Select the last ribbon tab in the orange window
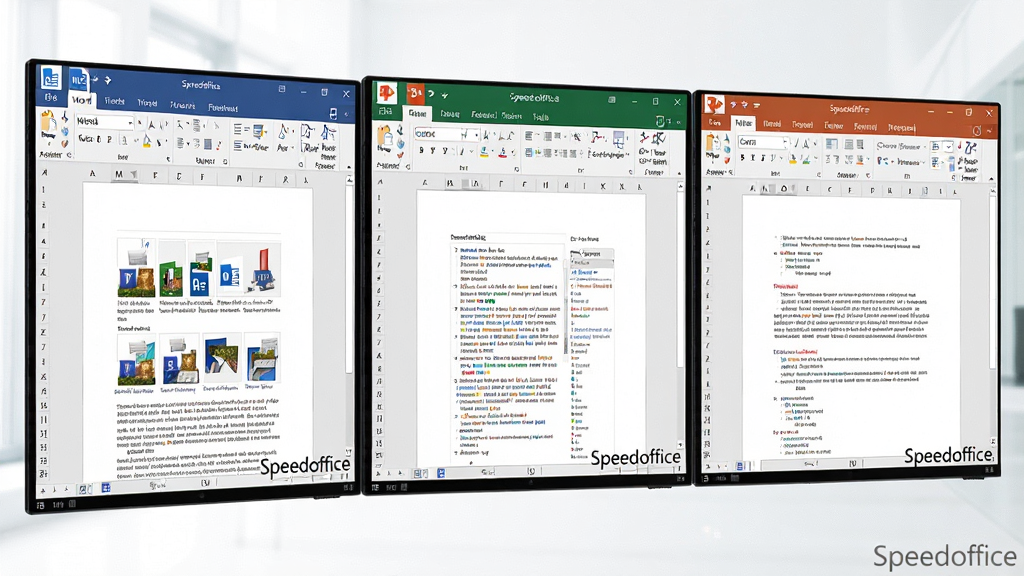The width and height of the screenshot is (1024, 576). pos(901,127)
